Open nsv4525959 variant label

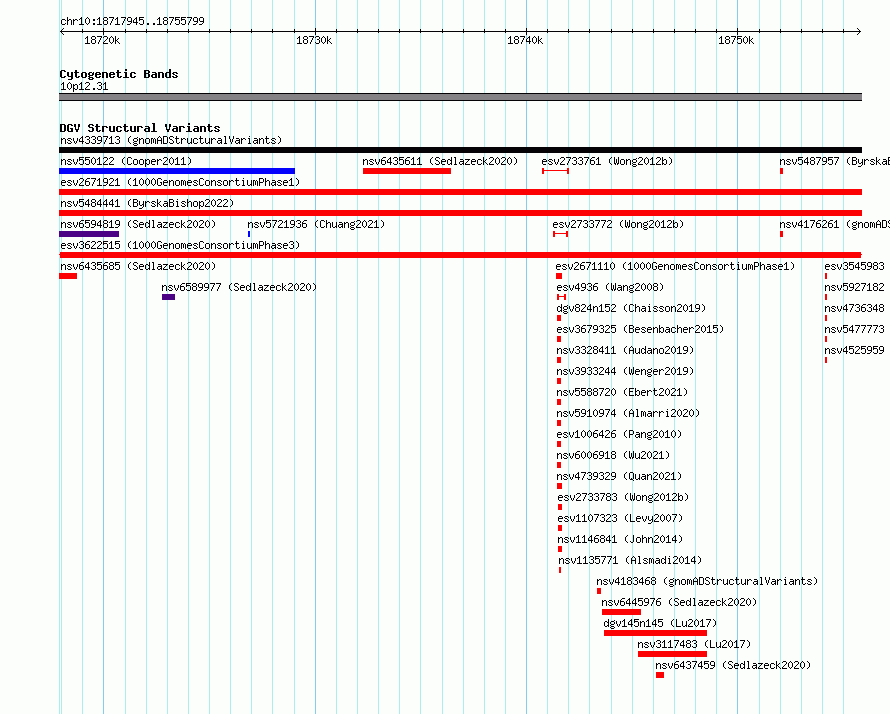(x=855, y=350)
